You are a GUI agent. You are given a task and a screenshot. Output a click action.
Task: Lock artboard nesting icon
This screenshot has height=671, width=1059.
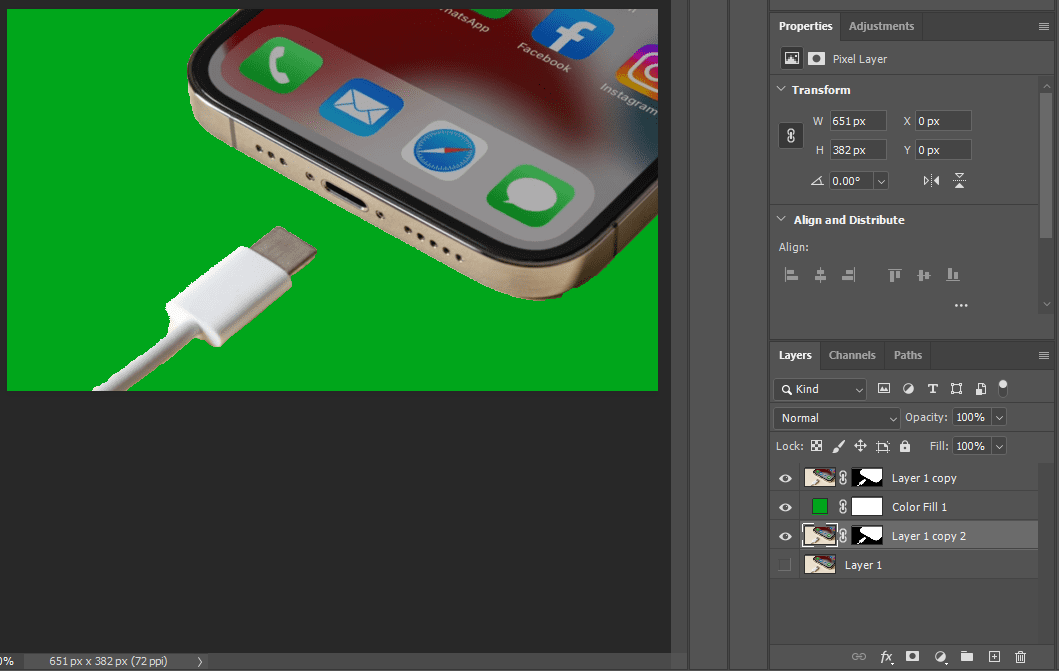[x=883, y=446]
